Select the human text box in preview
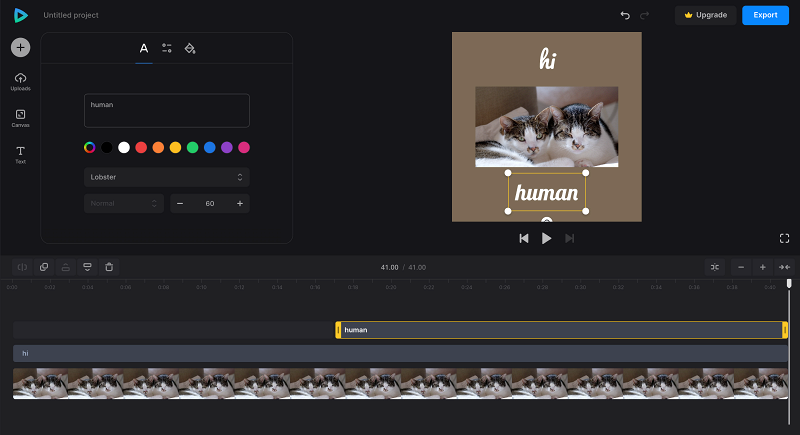 546,192
